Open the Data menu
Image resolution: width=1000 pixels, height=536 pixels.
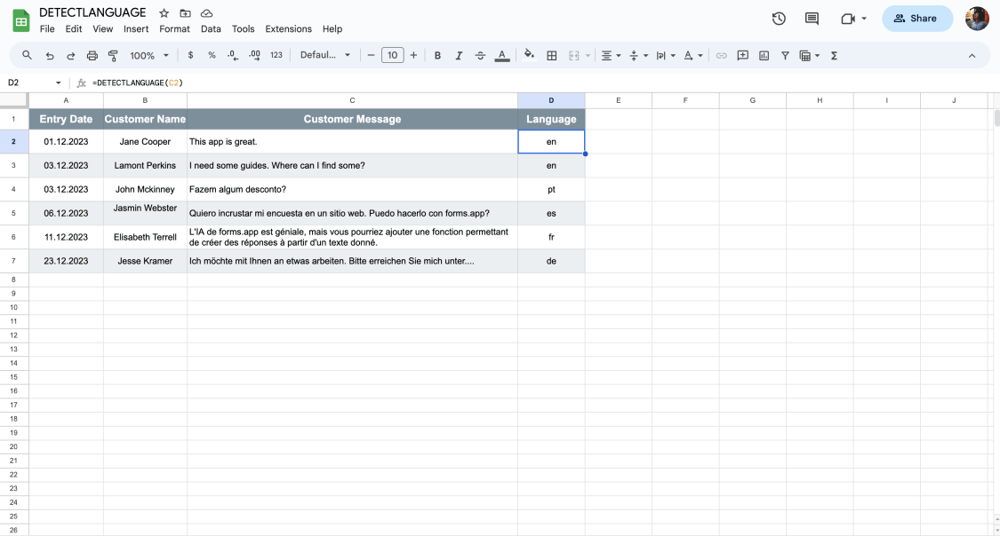click(x=210, y=29)
